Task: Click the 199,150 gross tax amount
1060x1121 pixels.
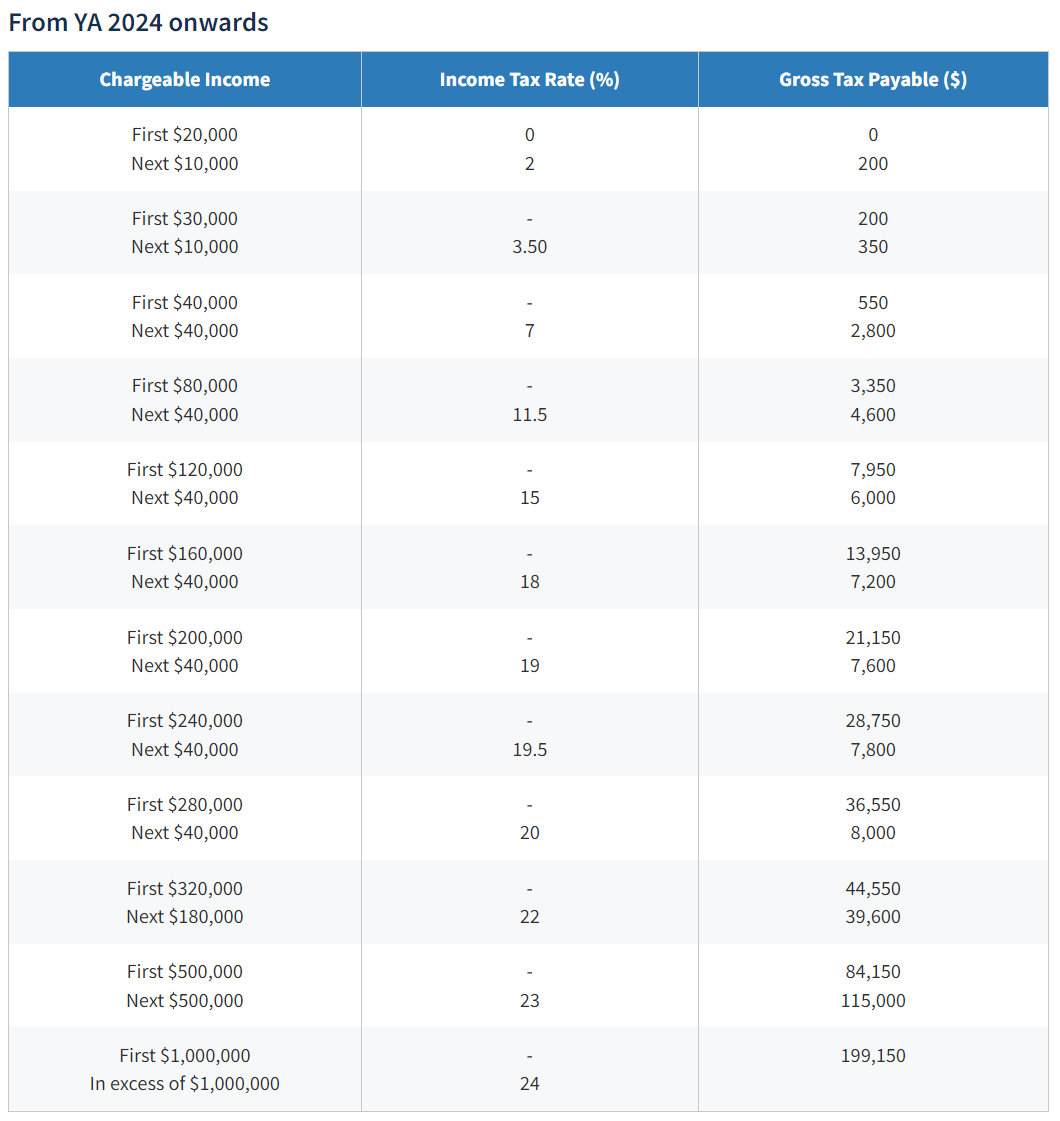Action: tap(872, 1056)
